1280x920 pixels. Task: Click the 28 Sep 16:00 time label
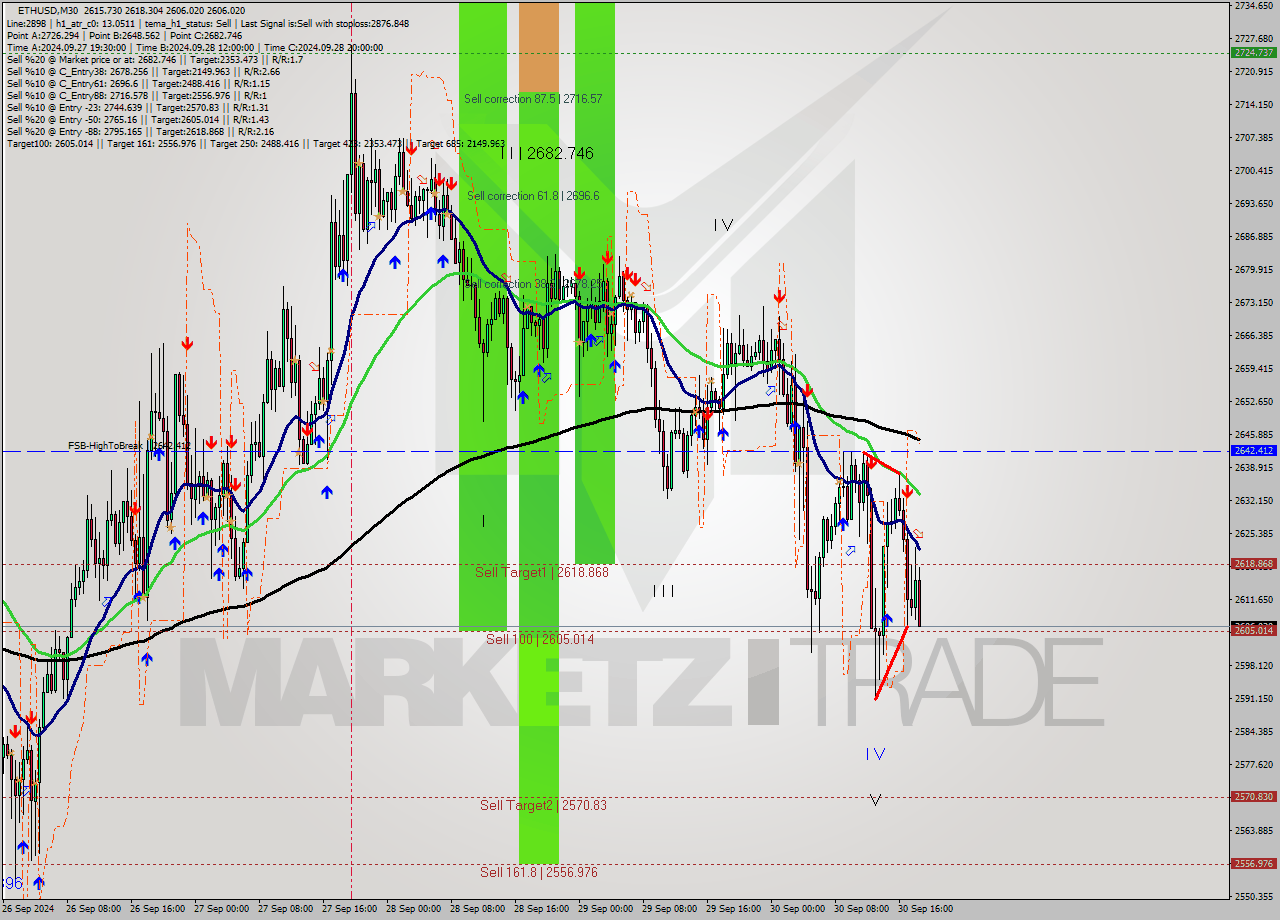tap(543, 909)
